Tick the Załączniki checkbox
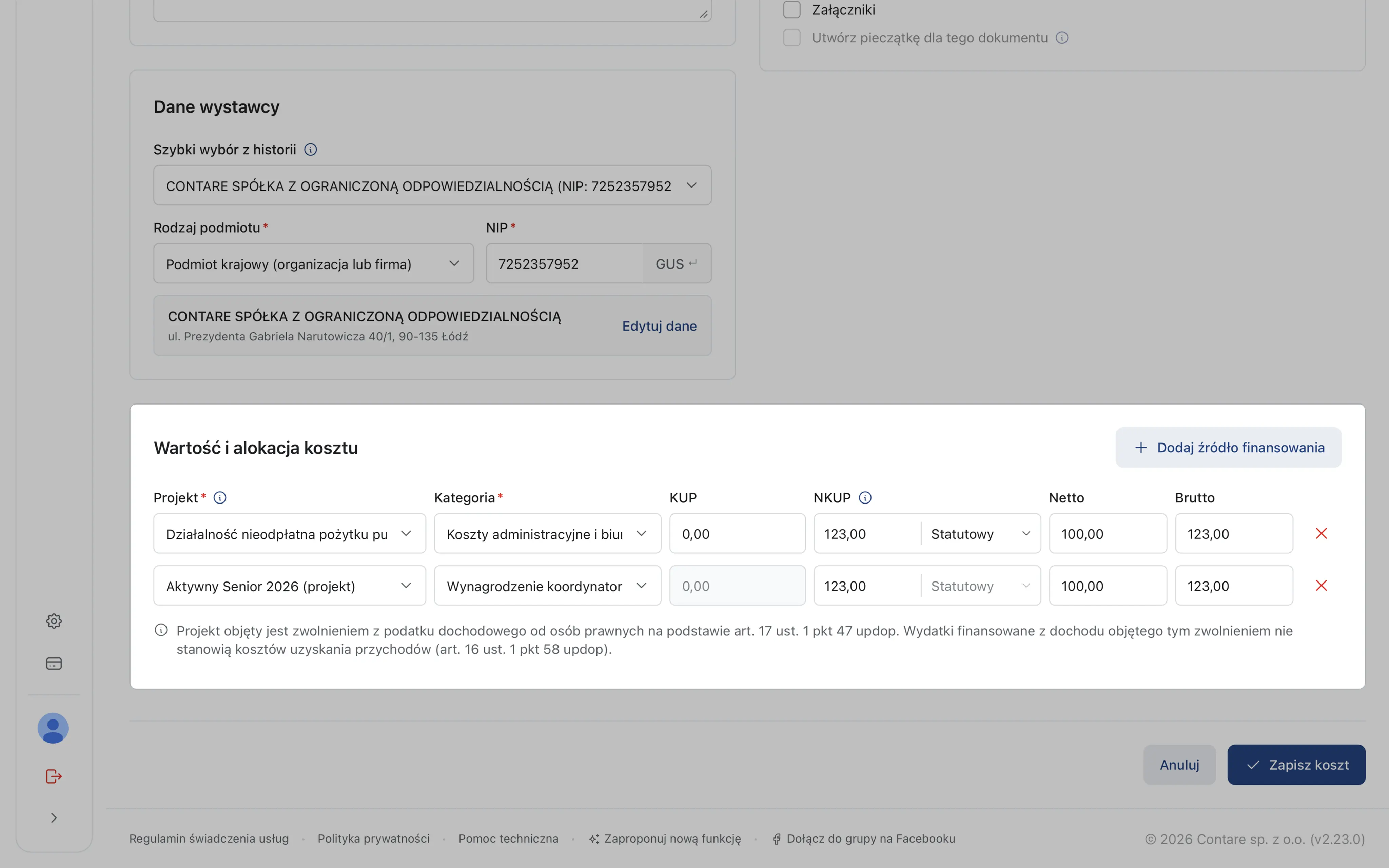The height and width of the screenshot is (868, 1389). click(x=791, y=10)
